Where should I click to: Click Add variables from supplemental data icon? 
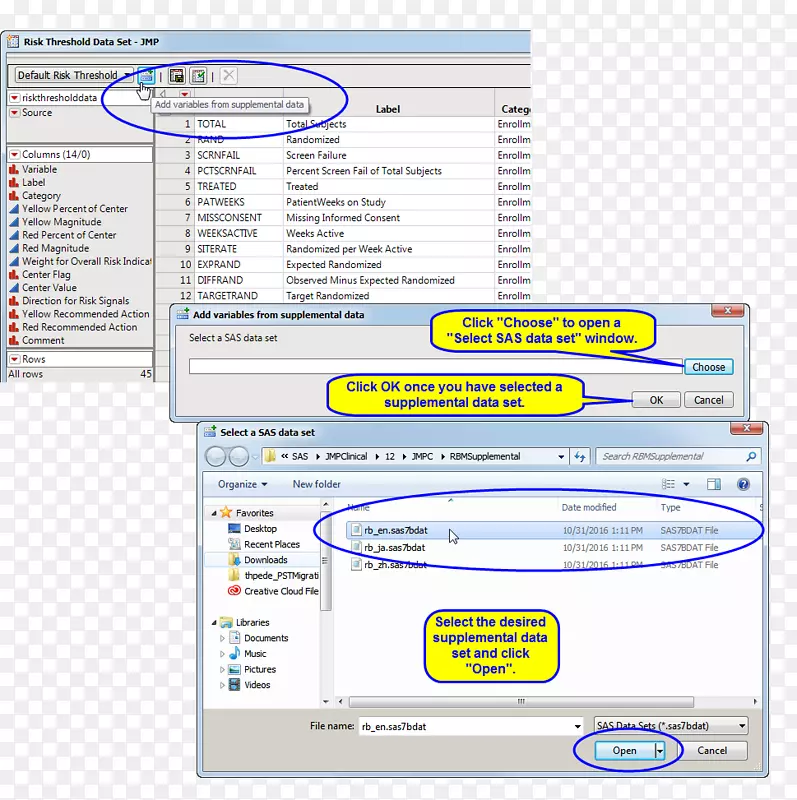[x=146, y=75]
